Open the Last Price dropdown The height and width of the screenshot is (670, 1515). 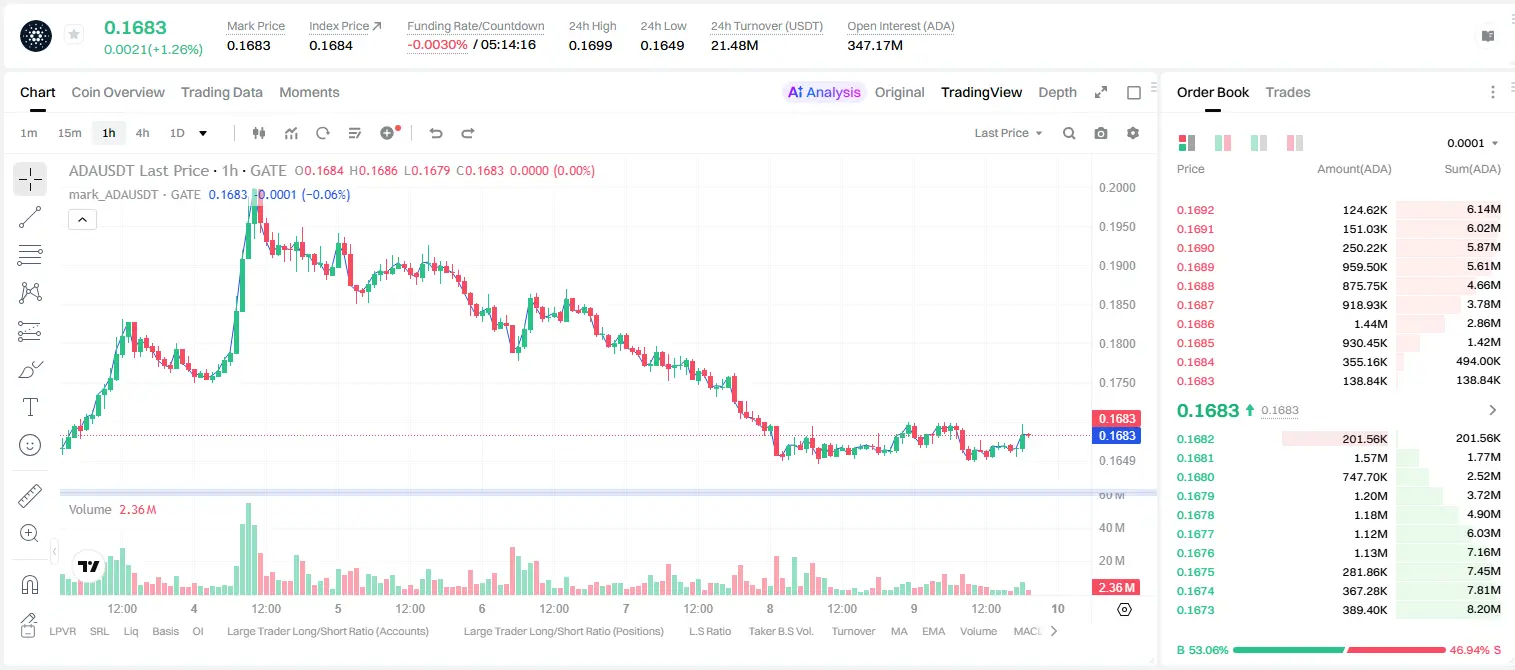[x=1008, y=133]
